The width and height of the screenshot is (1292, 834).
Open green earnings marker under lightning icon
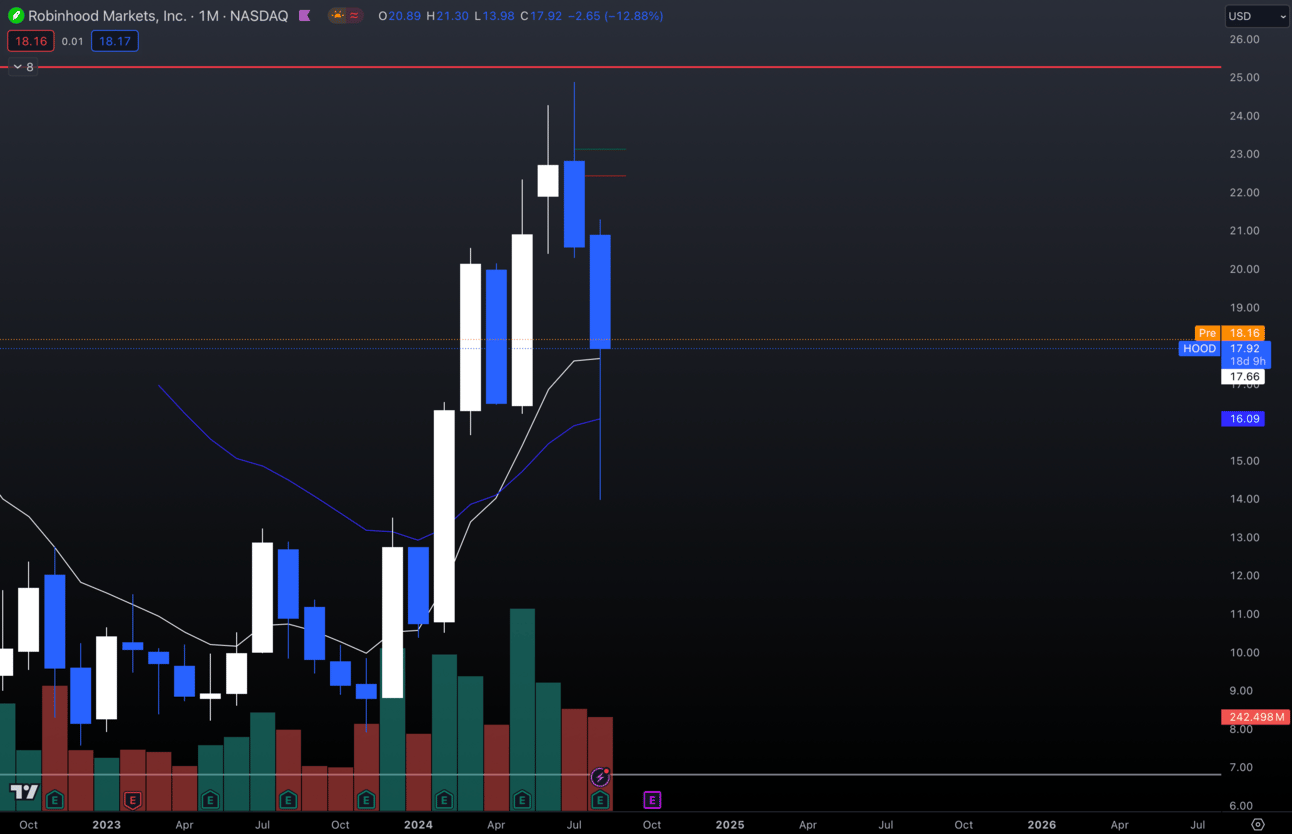[600, 800]
